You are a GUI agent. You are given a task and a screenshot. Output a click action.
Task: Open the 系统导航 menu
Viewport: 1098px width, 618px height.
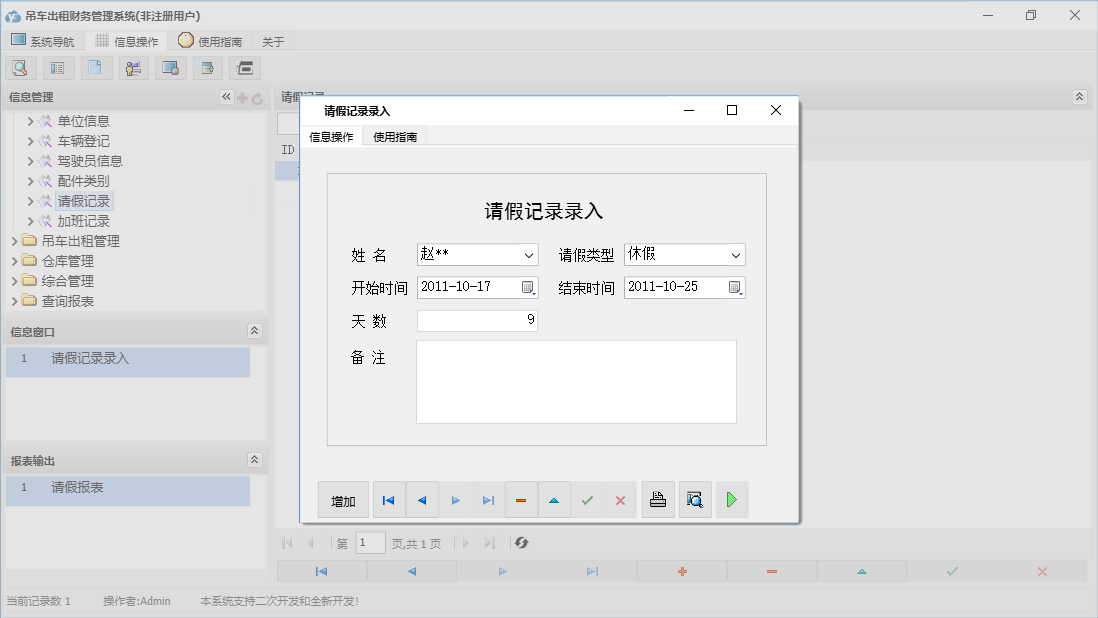coord(43,41)
